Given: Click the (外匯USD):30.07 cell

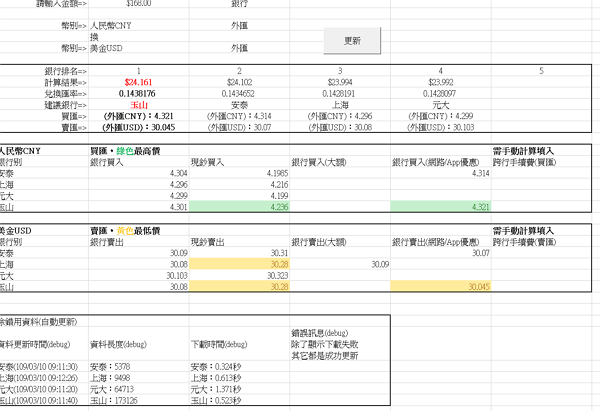Looking at the screenshot, I should click(239, 127).
